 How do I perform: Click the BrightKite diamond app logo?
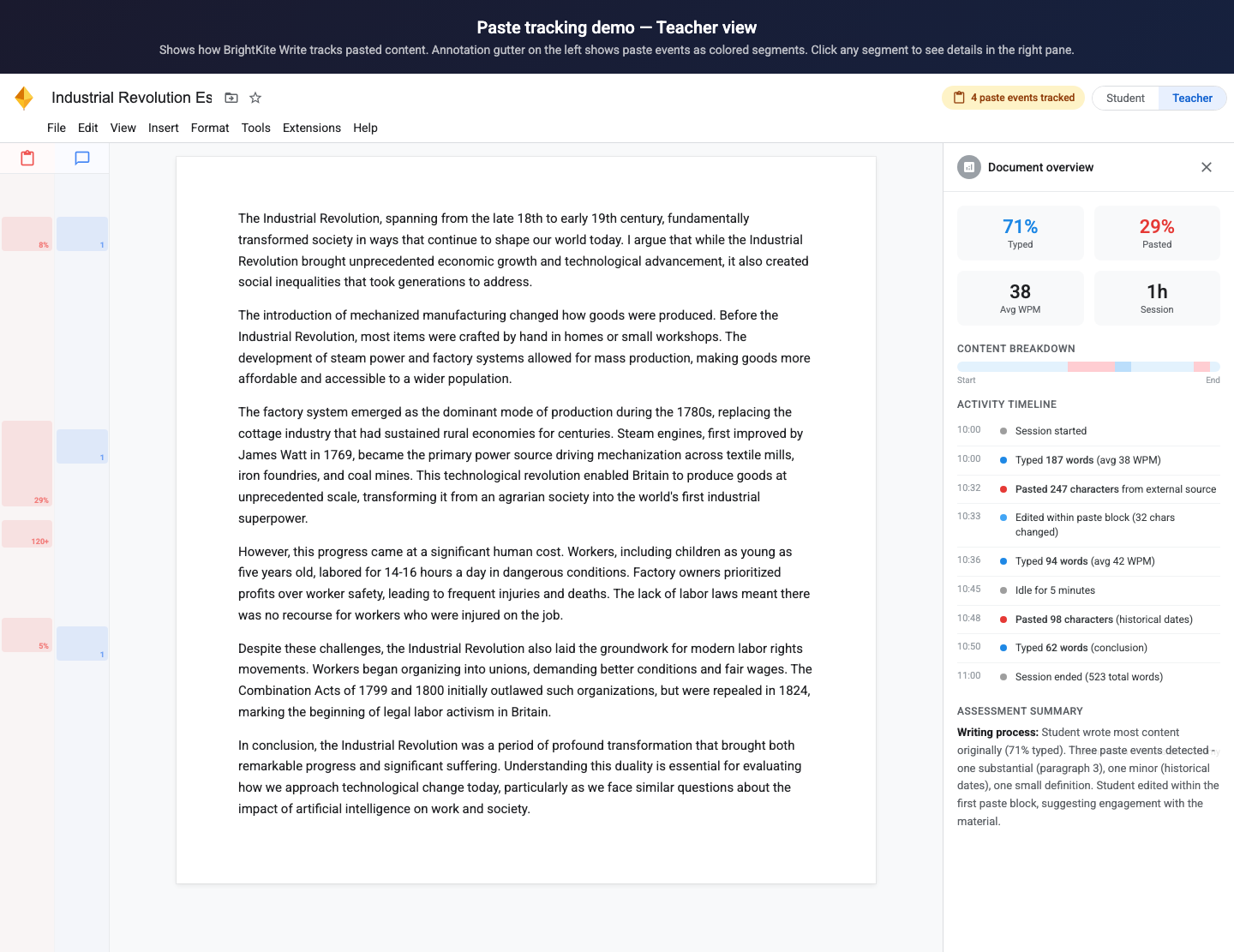[24, 98]
